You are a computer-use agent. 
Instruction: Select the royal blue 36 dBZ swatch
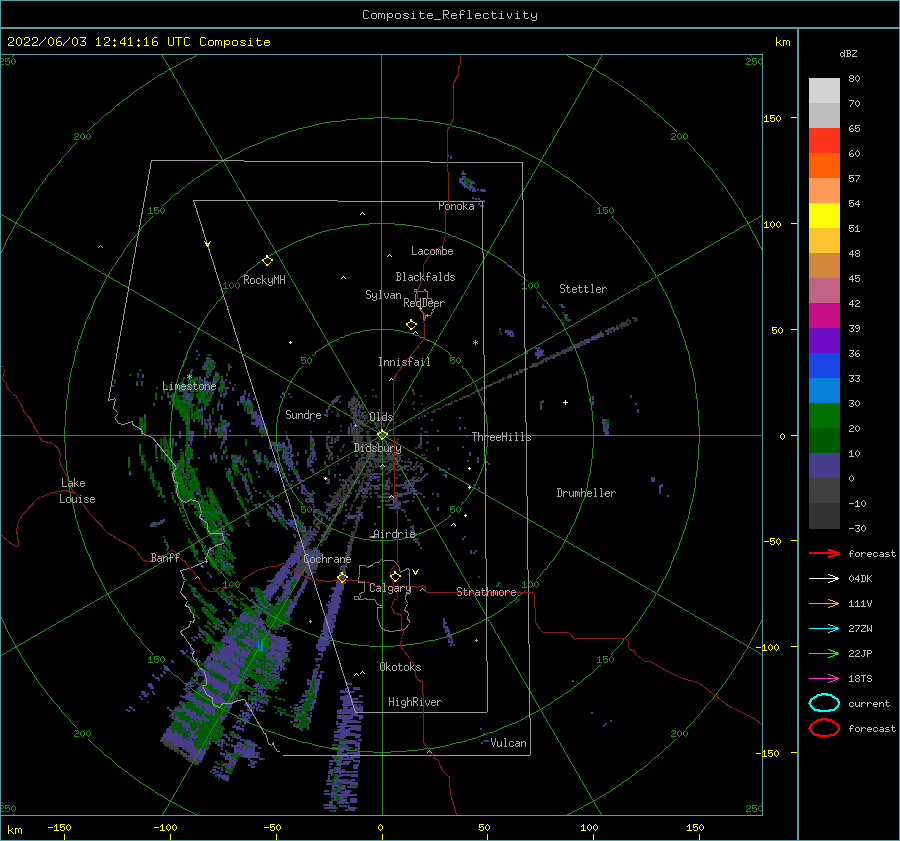click(824, 366)
